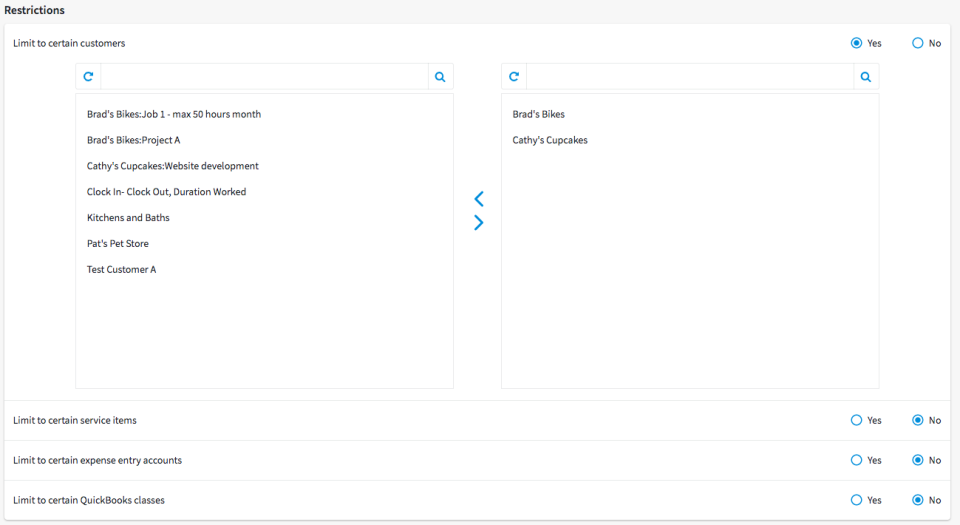Image resolution: width=960 pixels, height=525 pixels.
Task: Select Cathy's Cupcakes:Website development item
Action: point(173,166)
